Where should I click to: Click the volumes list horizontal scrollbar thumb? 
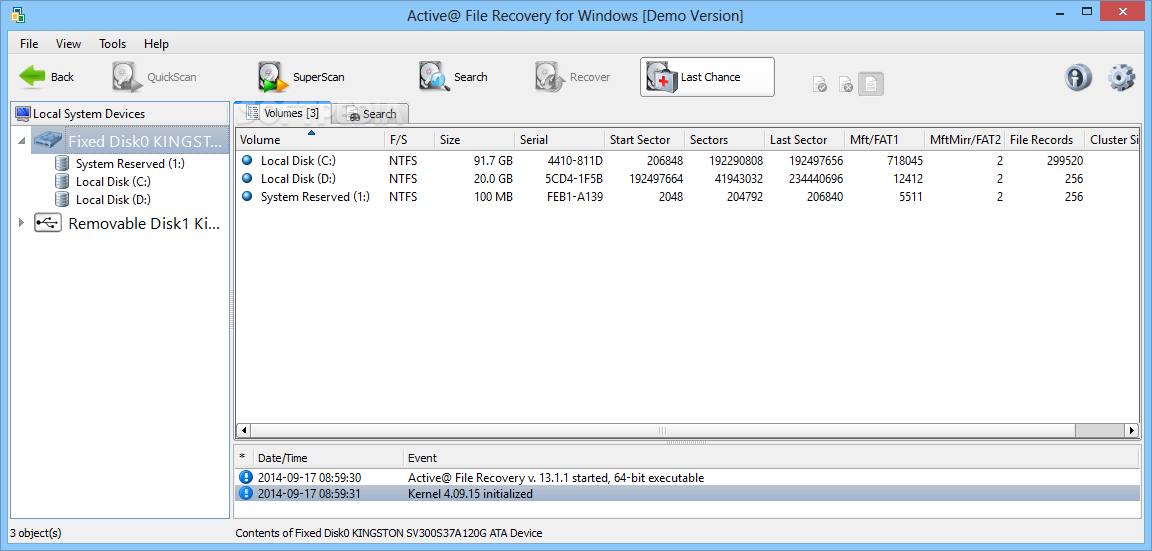[x=663, y=430]
